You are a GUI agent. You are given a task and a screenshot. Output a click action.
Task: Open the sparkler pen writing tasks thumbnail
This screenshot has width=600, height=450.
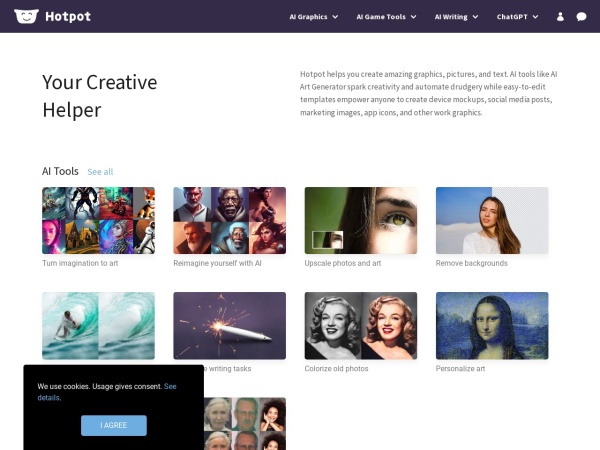[230, 326]
